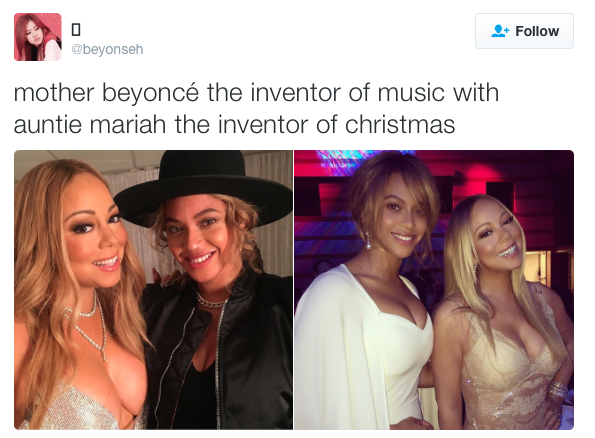Open the @beyonseh profile handle

pos(107,49)
